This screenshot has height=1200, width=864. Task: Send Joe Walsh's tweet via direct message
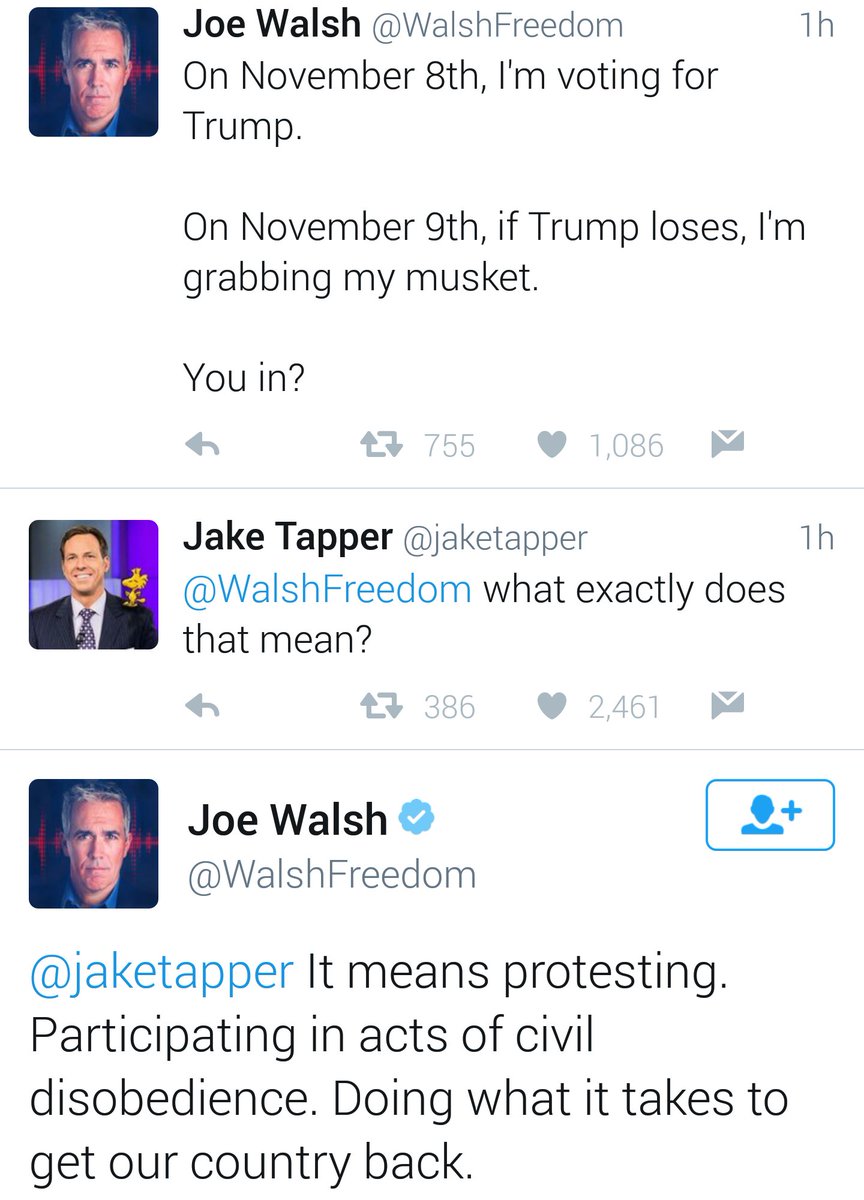[726, 443]
